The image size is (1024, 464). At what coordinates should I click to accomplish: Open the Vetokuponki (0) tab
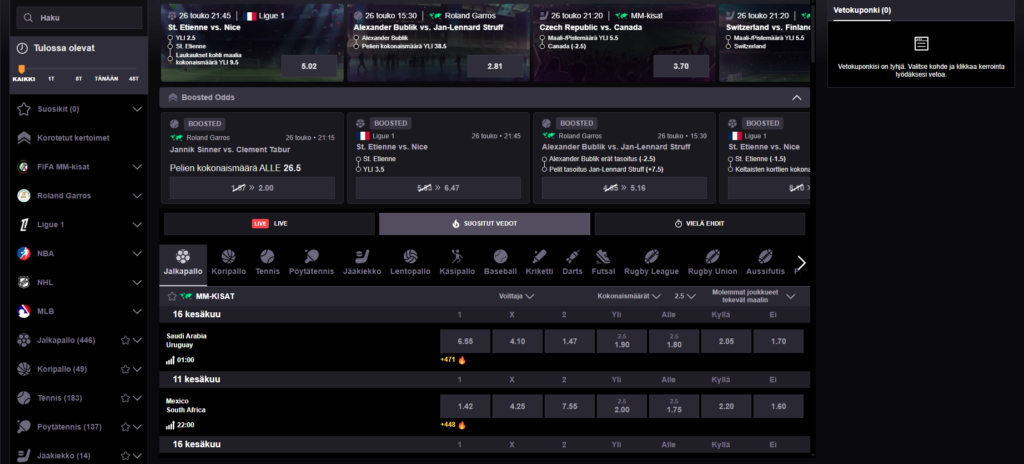point(863,10)
